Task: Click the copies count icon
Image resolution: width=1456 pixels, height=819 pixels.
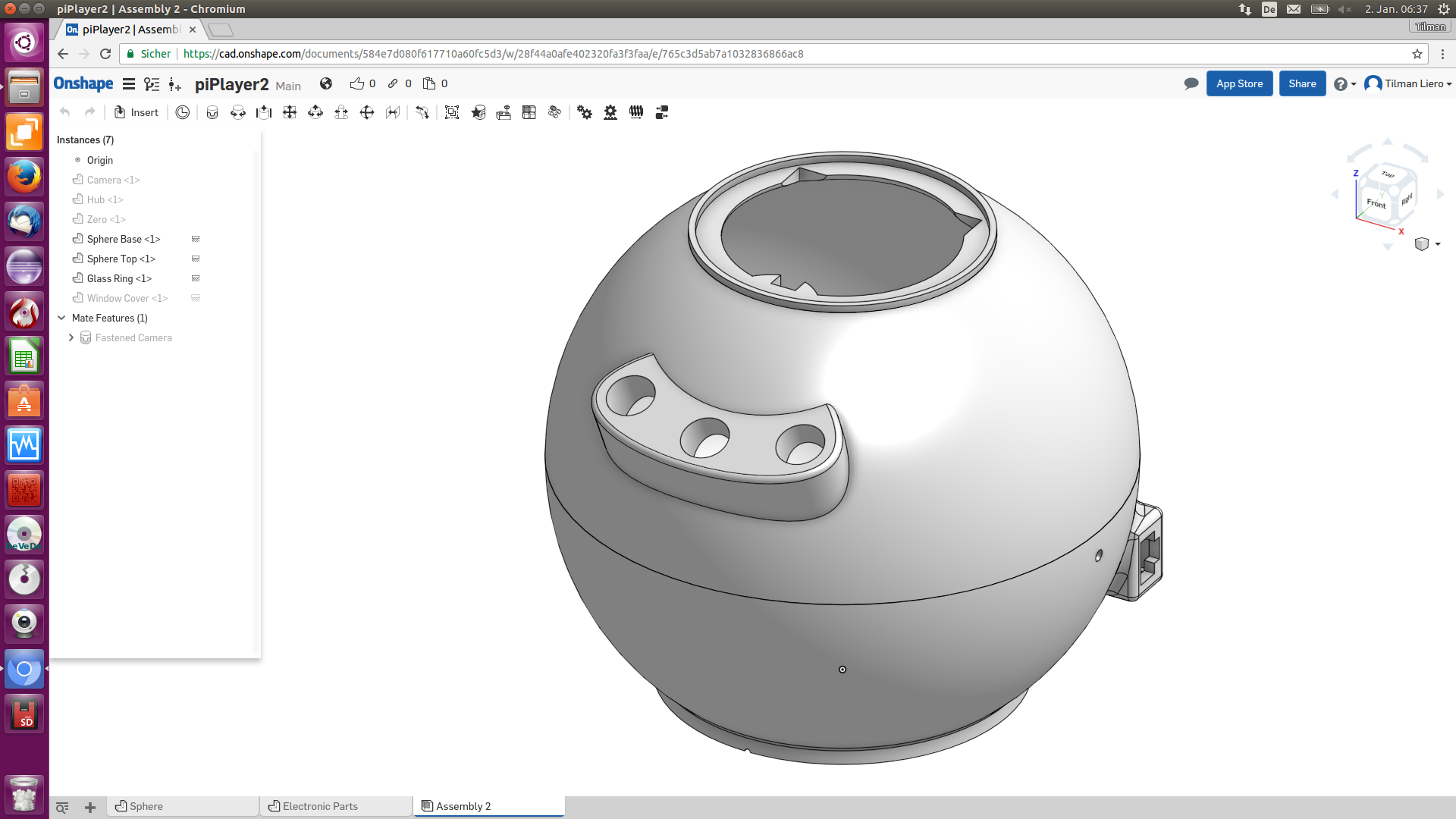Action: [429, 83]
